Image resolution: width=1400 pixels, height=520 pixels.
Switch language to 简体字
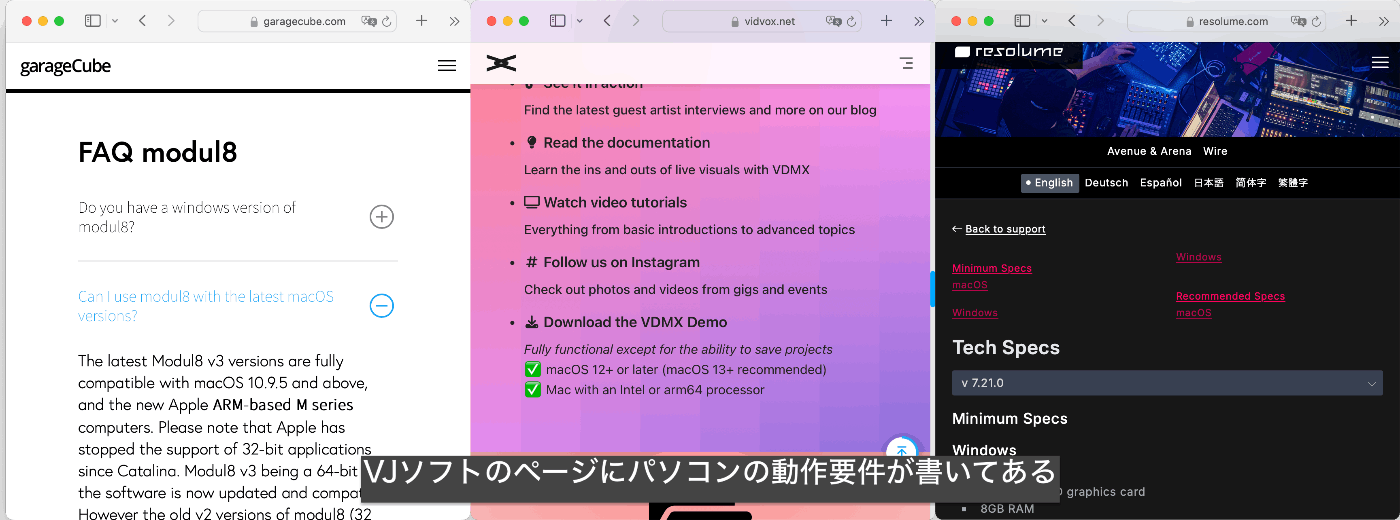click(x=1251, y=183)
